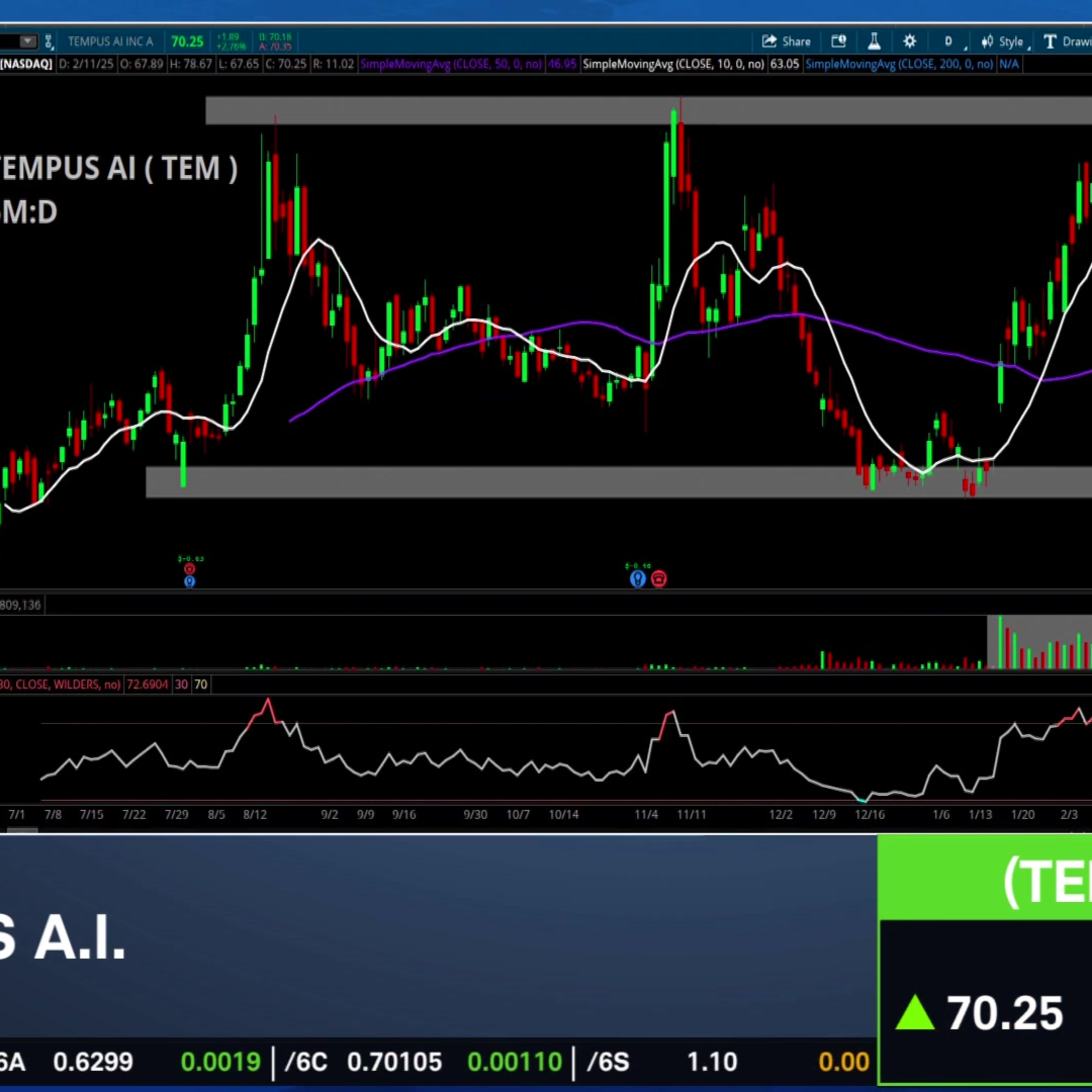Click the 2/3 date on time axis
Image resolution: width=1092 pixels, height=1092 pixels.
click(x=1069, y=815)
